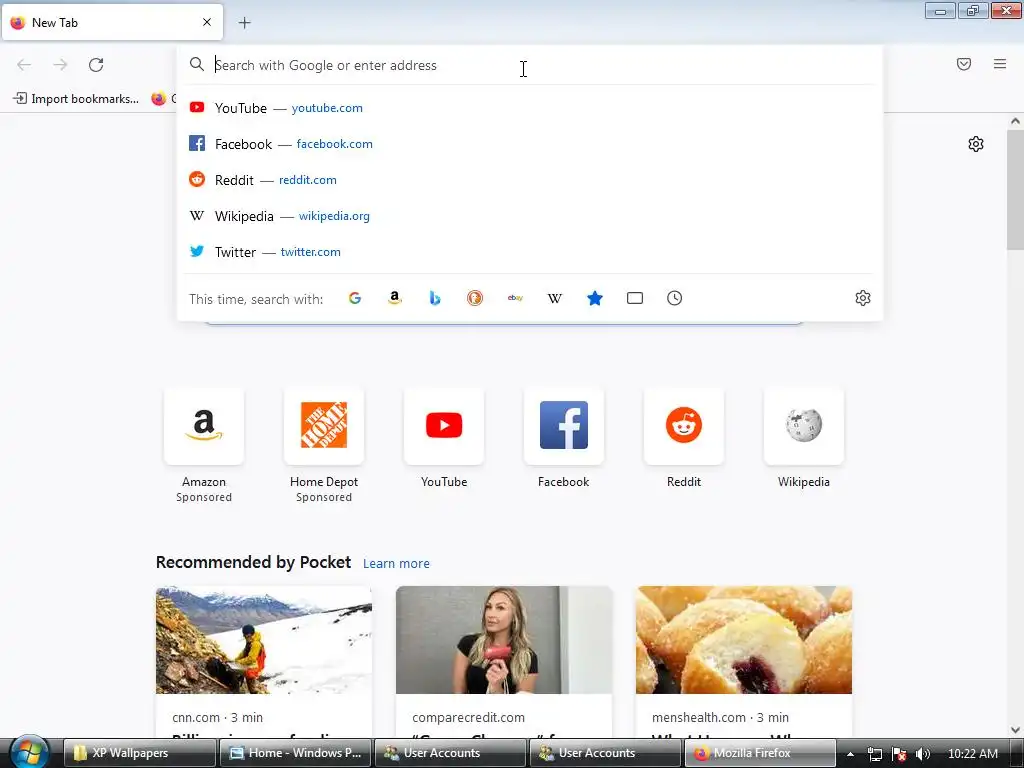Screen dimensions: 1024x768
Task: Open the cnn.com Pocket story image
Action: point(264,640)
